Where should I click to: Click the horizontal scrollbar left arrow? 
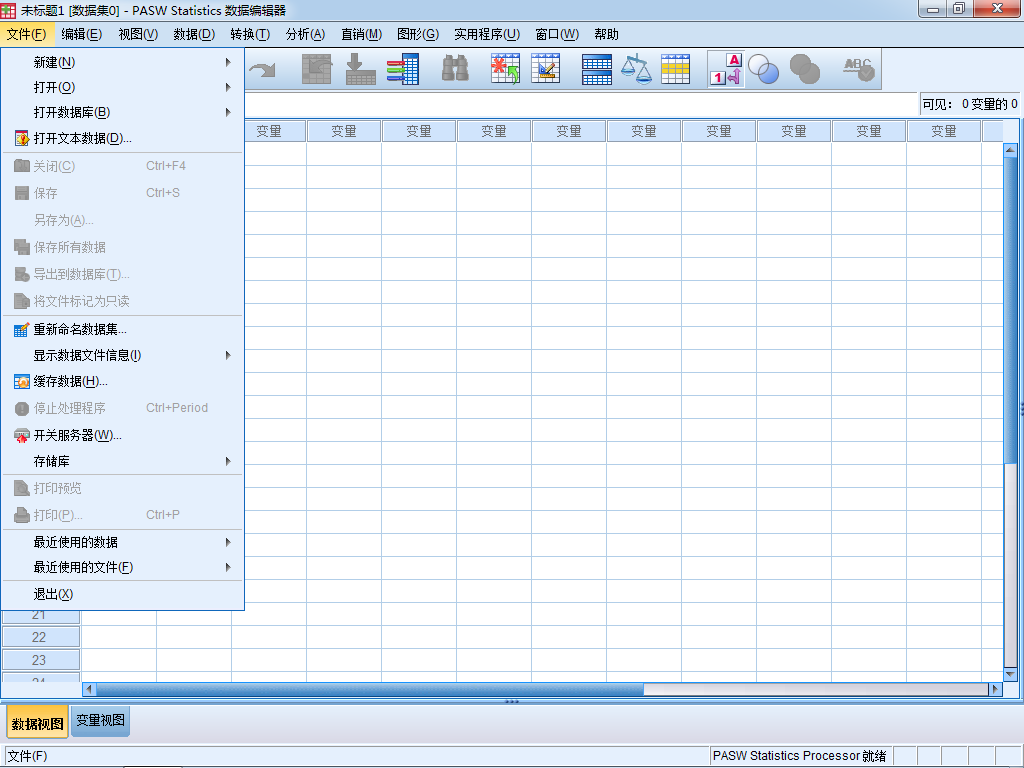(x=89, y=689)
